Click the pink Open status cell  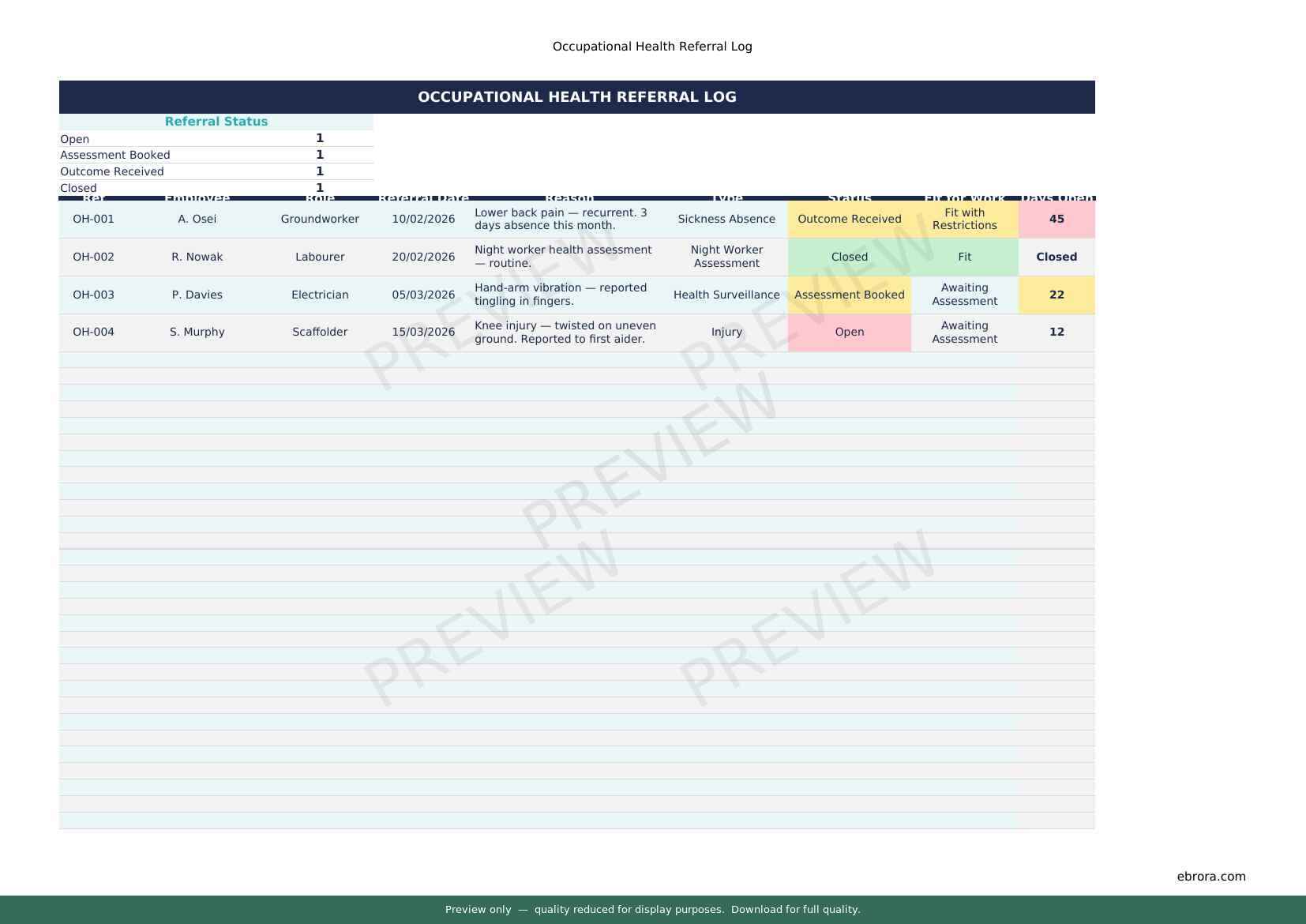[849, 332]
